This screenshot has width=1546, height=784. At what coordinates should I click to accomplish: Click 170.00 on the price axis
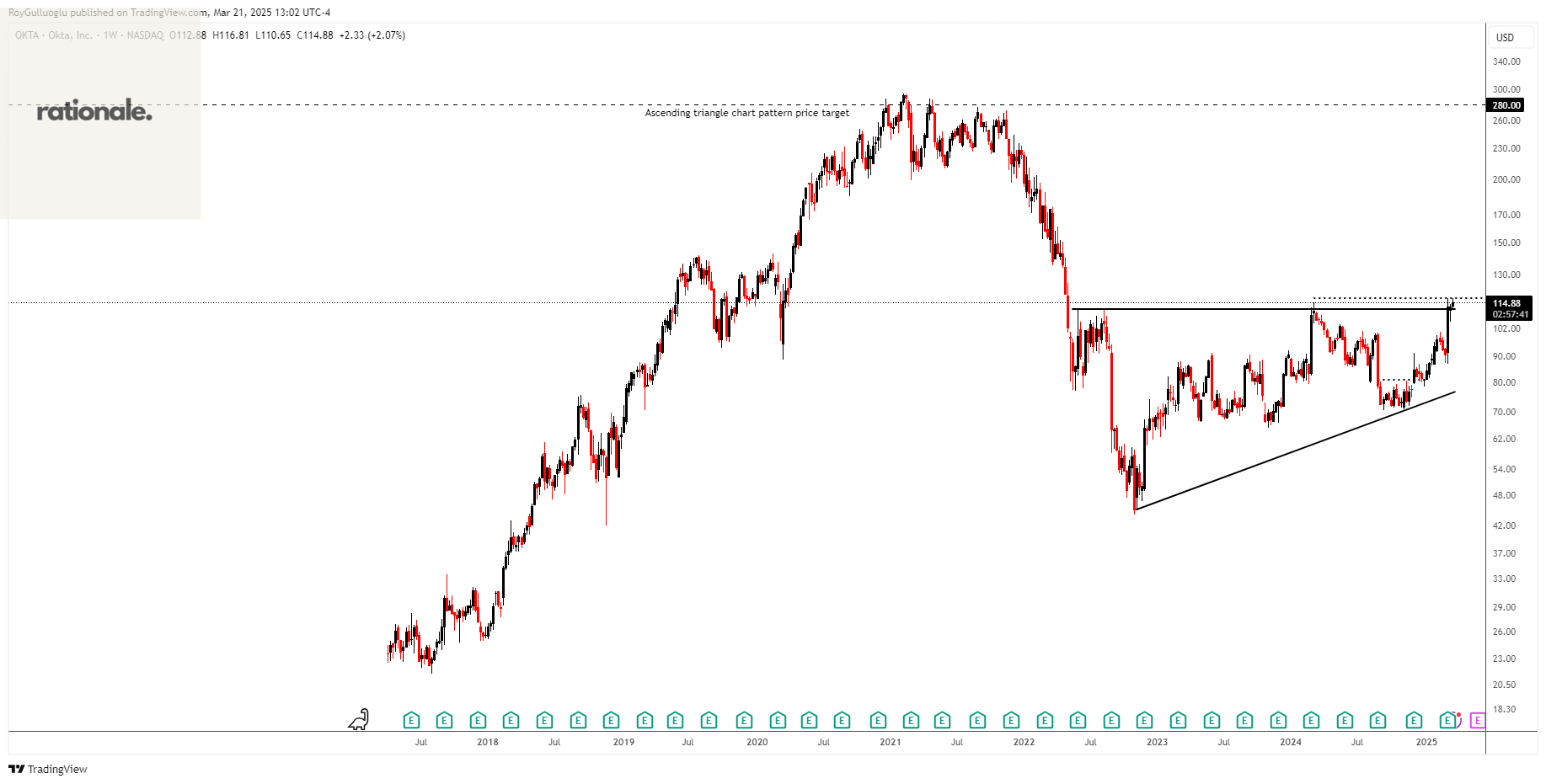point(1506,215)
